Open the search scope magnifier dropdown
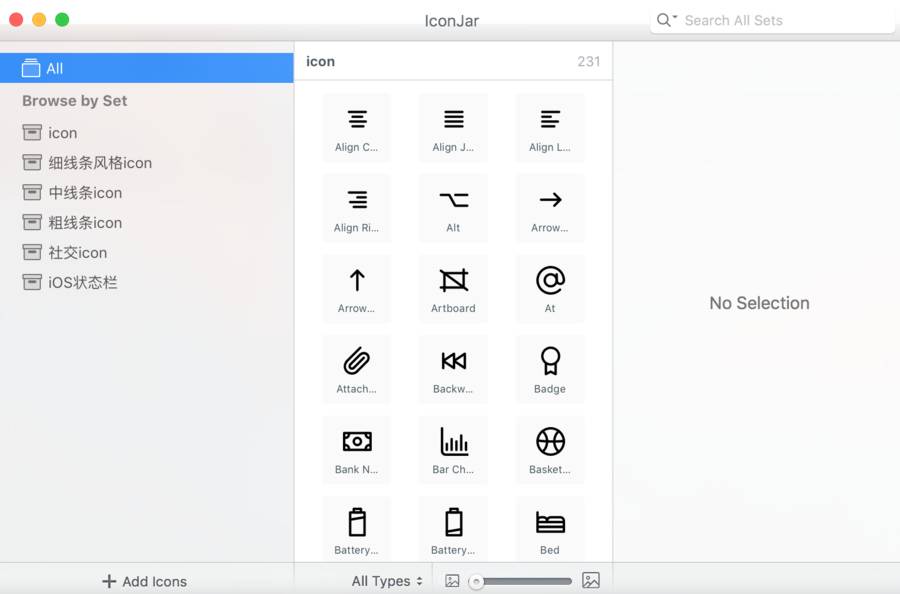The height and width of the screenshot is (594, 900). pos(666,20)
